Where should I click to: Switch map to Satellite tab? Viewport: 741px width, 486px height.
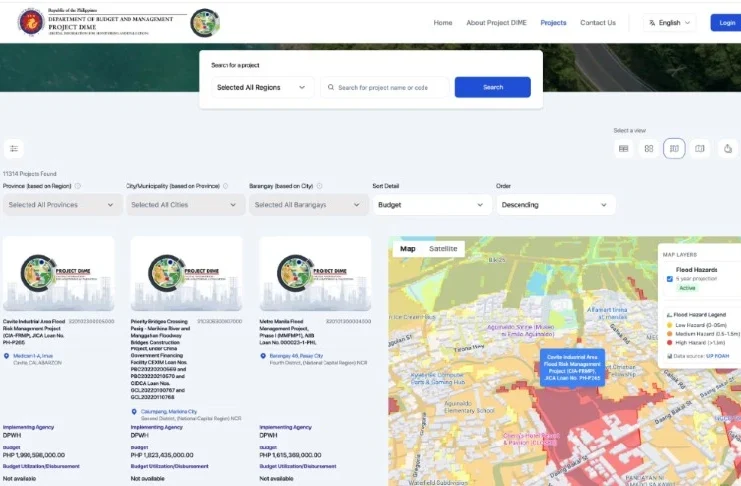(443, 249)
